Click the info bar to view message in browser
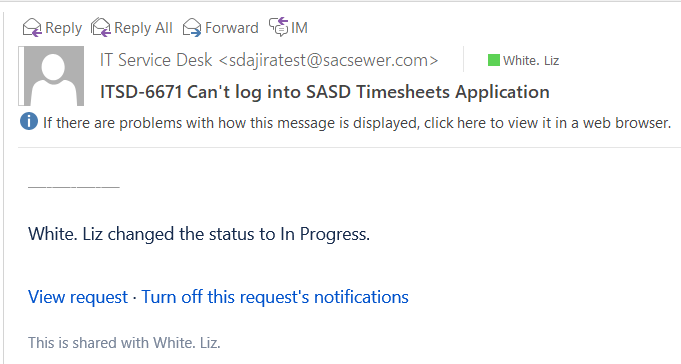The height and width of the screenshot is (364, 681). [357, 123]
